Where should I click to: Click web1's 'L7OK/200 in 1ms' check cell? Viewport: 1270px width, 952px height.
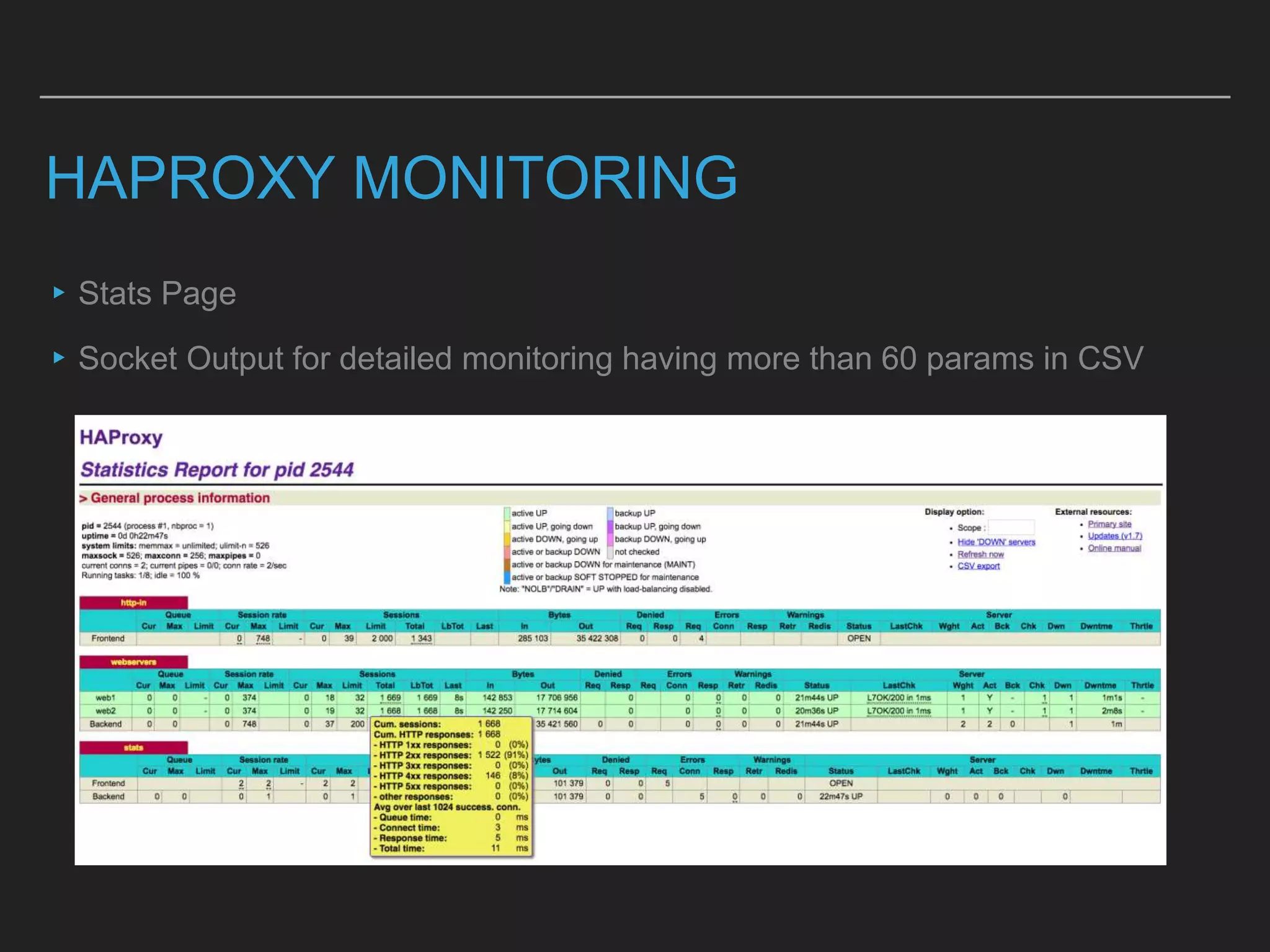(899, 698)
